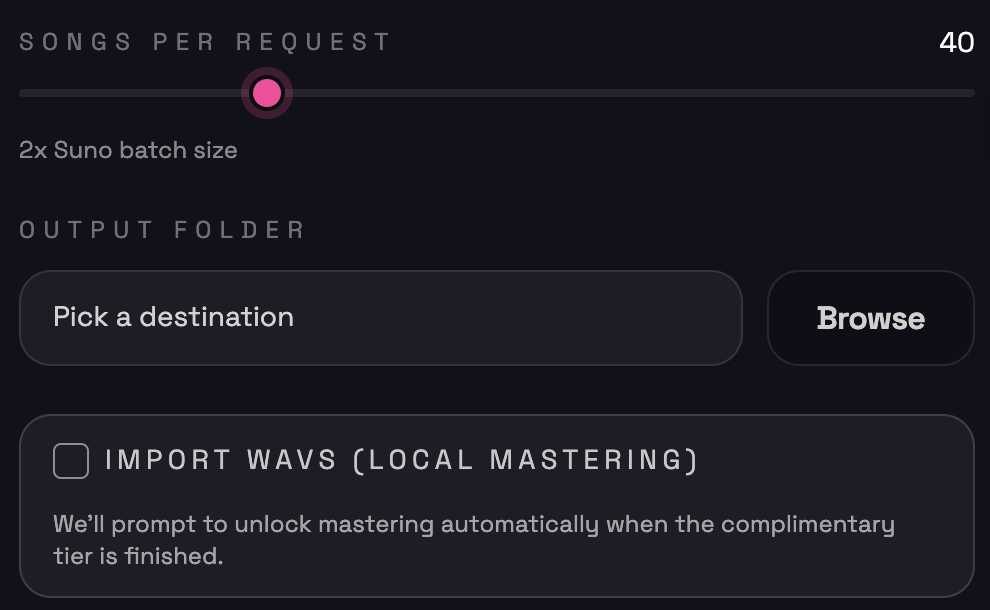Viewport: 990px width, 610px height.
Task: Click the word 'Request' in the slider heading
Action: pos(312,42)
